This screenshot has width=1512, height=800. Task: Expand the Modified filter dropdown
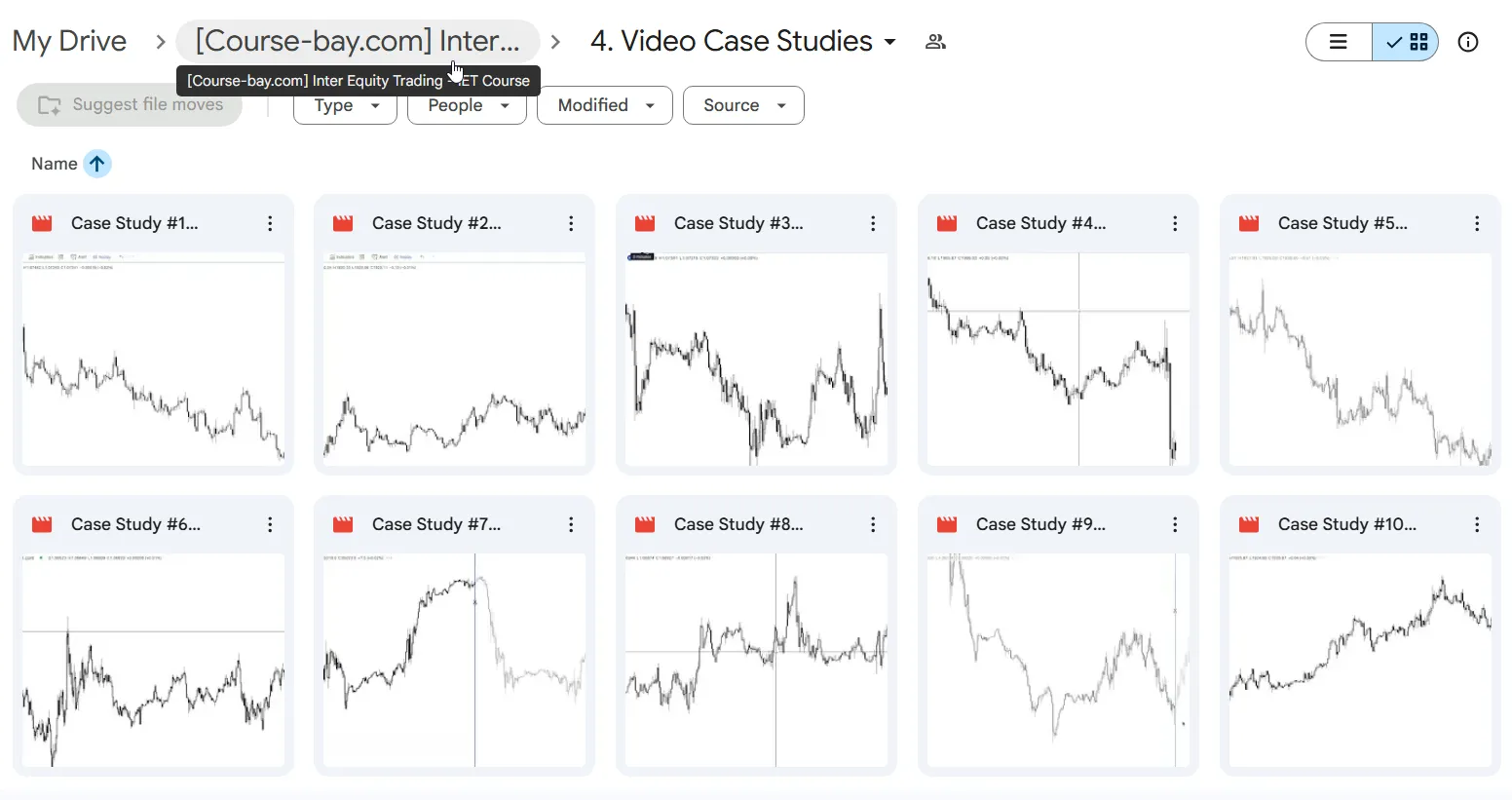(x=605, y=105)
